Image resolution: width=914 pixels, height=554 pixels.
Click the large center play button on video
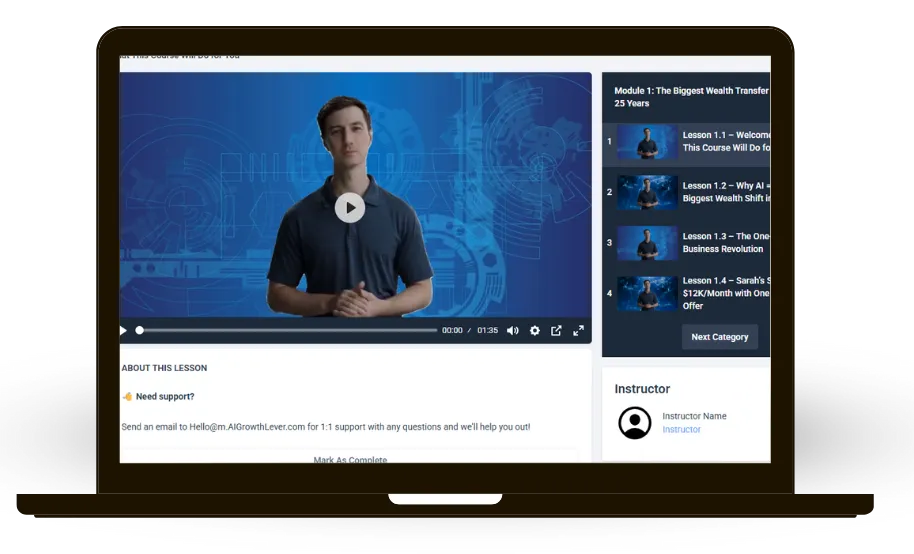pos(350,208)
